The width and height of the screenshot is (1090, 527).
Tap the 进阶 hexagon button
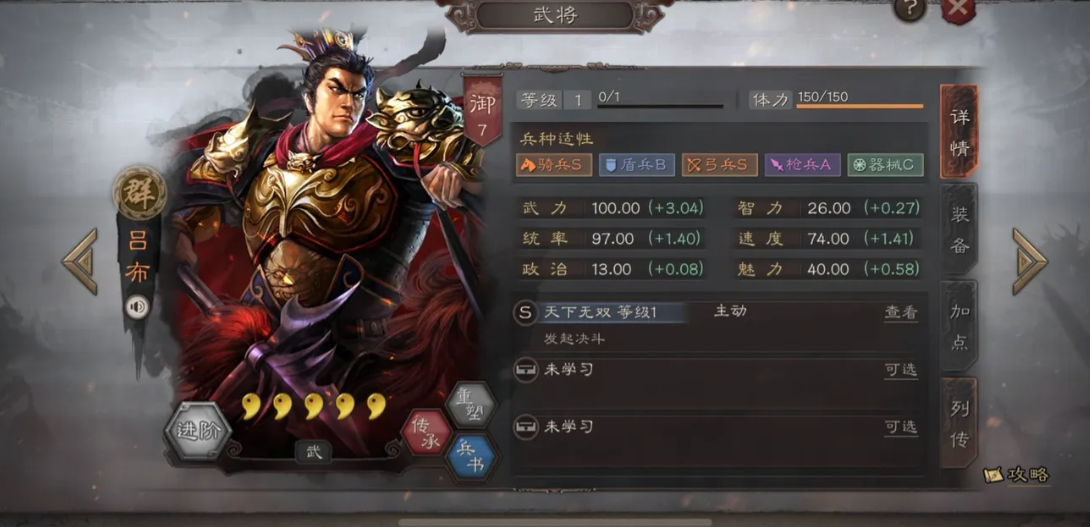(197, 430)
